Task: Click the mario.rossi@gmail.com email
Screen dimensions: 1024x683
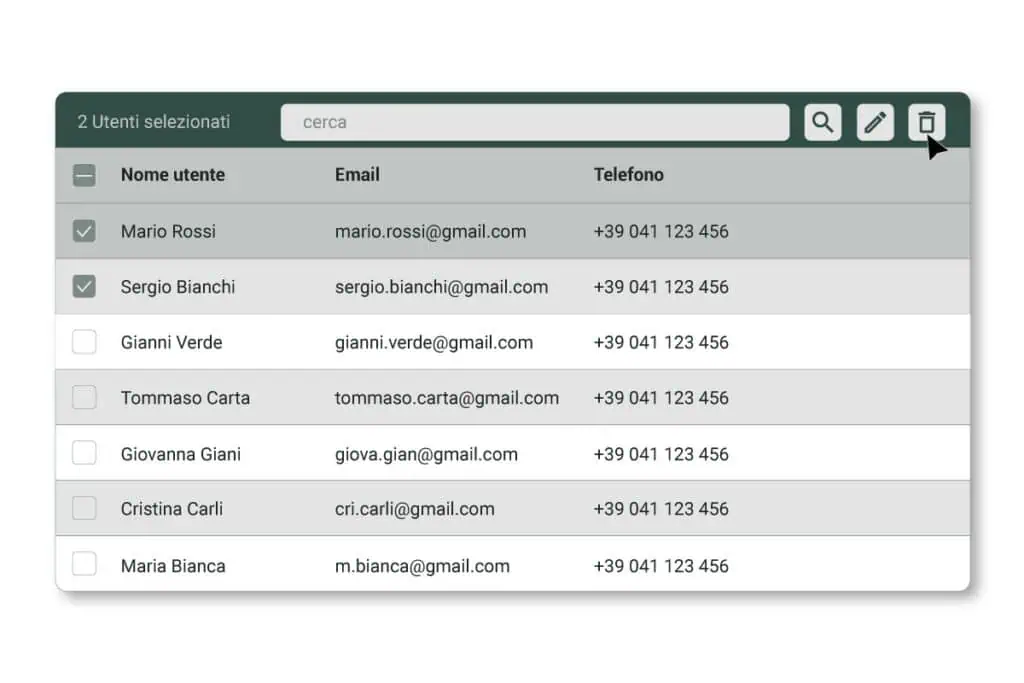Action: click(430, 232)
